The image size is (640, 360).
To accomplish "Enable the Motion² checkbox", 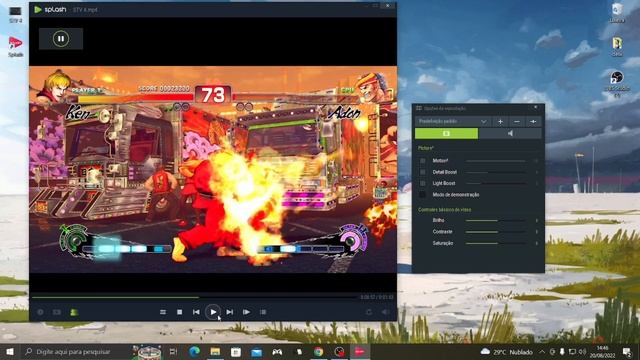I will [422, 161].
